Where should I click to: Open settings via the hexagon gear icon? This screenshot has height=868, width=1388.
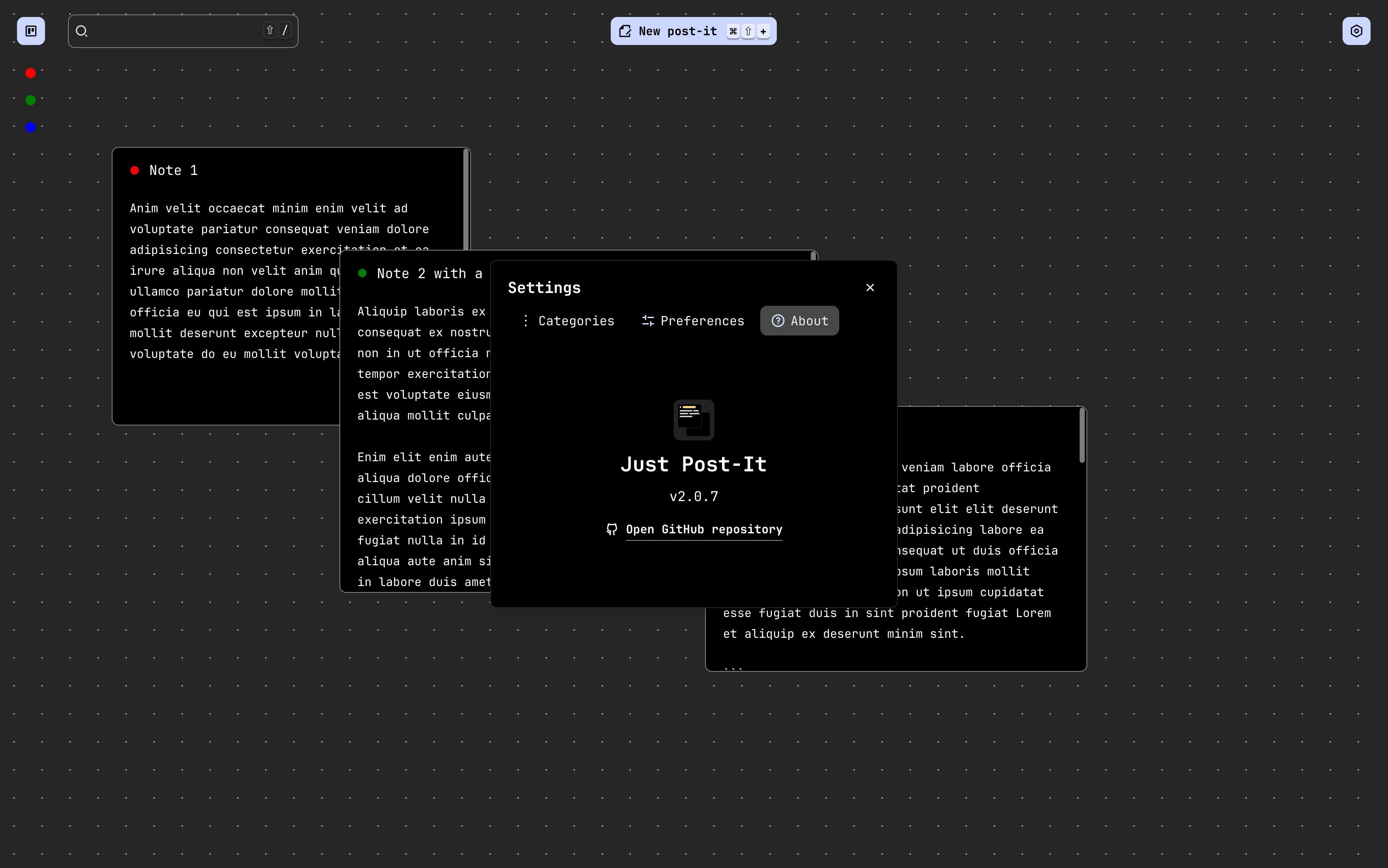[x=1356, y=31]
